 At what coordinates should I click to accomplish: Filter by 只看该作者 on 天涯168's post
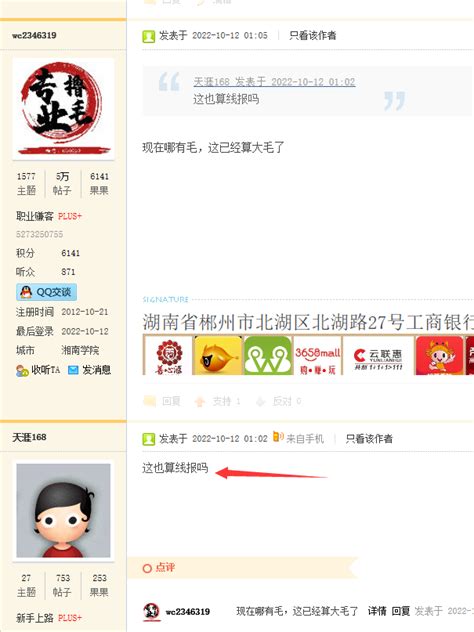369,439
